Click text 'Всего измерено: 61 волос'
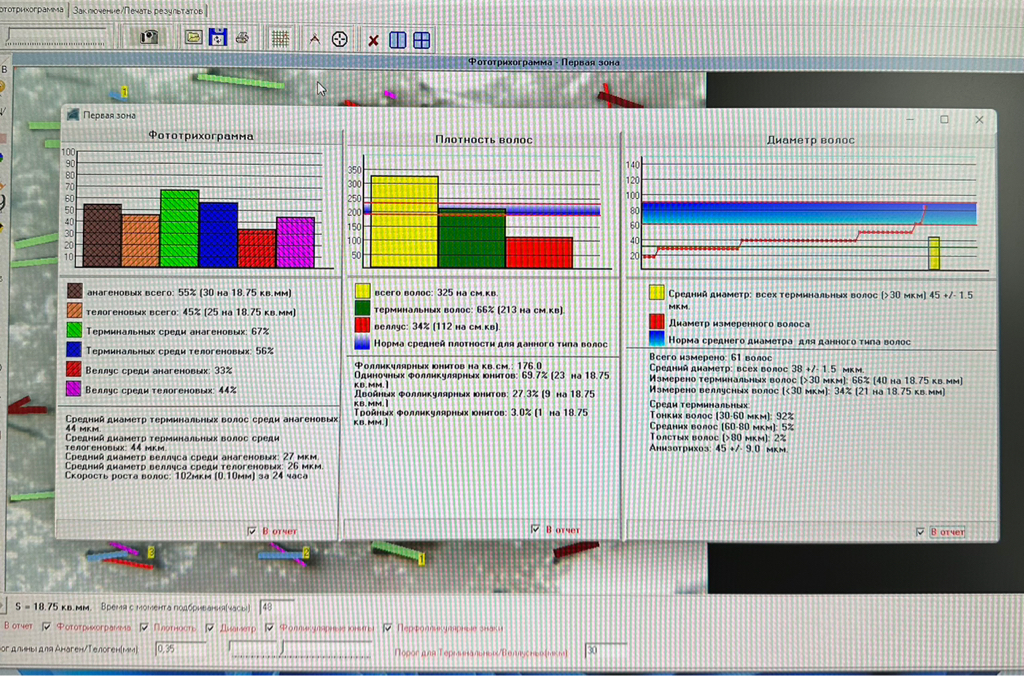Viewport: 1024px width, 676px height. pyautogui.click(x=711, y=358)
